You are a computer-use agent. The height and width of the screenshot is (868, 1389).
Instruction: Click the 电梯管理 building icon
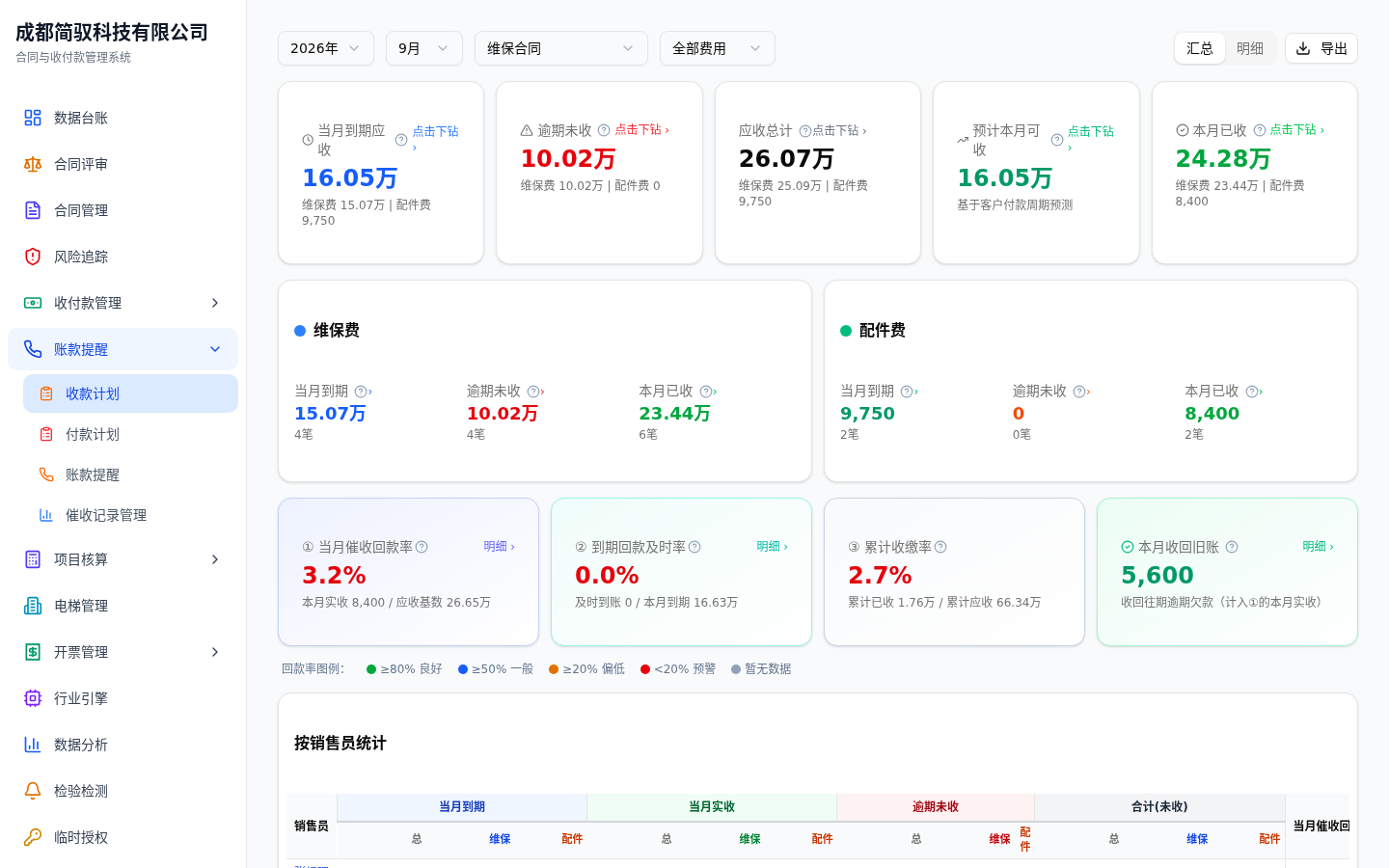tap(33, 606)
